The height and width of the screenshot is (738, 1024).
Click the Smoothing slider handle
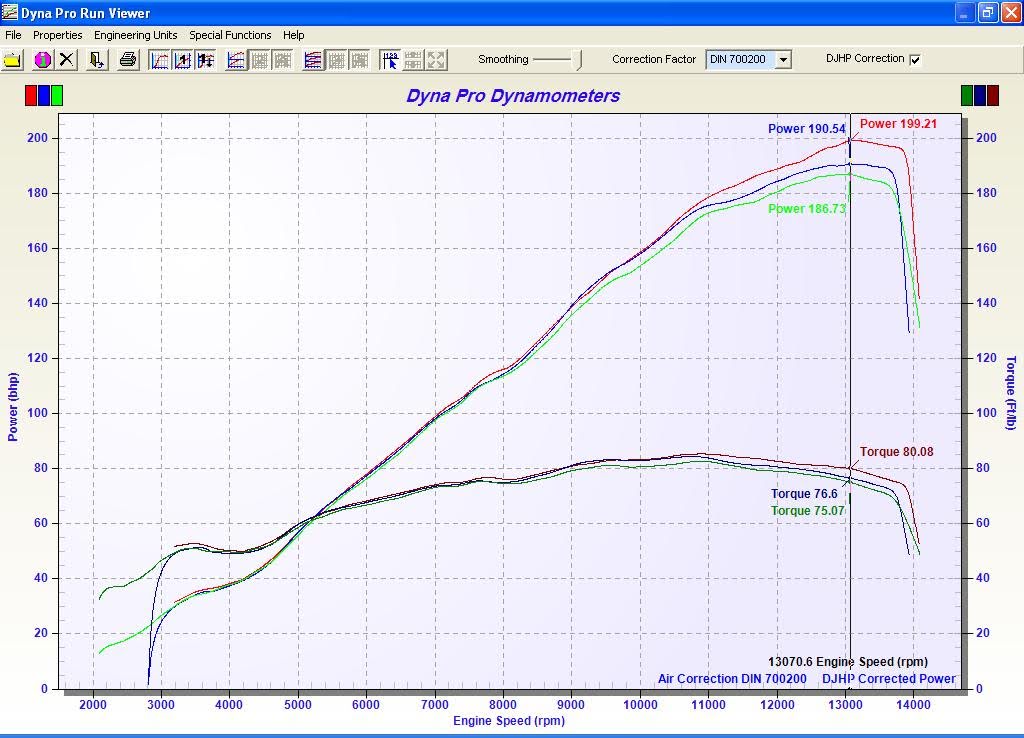(x=578, y=60)
